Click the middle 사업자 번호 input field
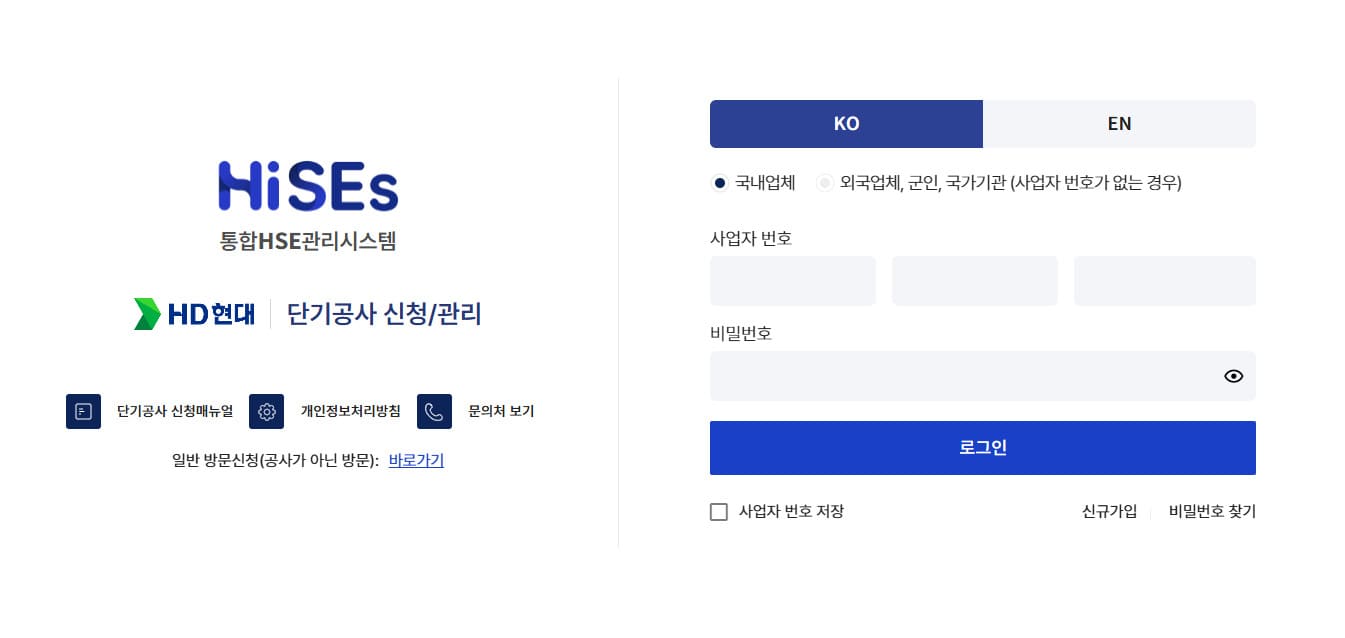1345x638 pixels. coord(974,281)
